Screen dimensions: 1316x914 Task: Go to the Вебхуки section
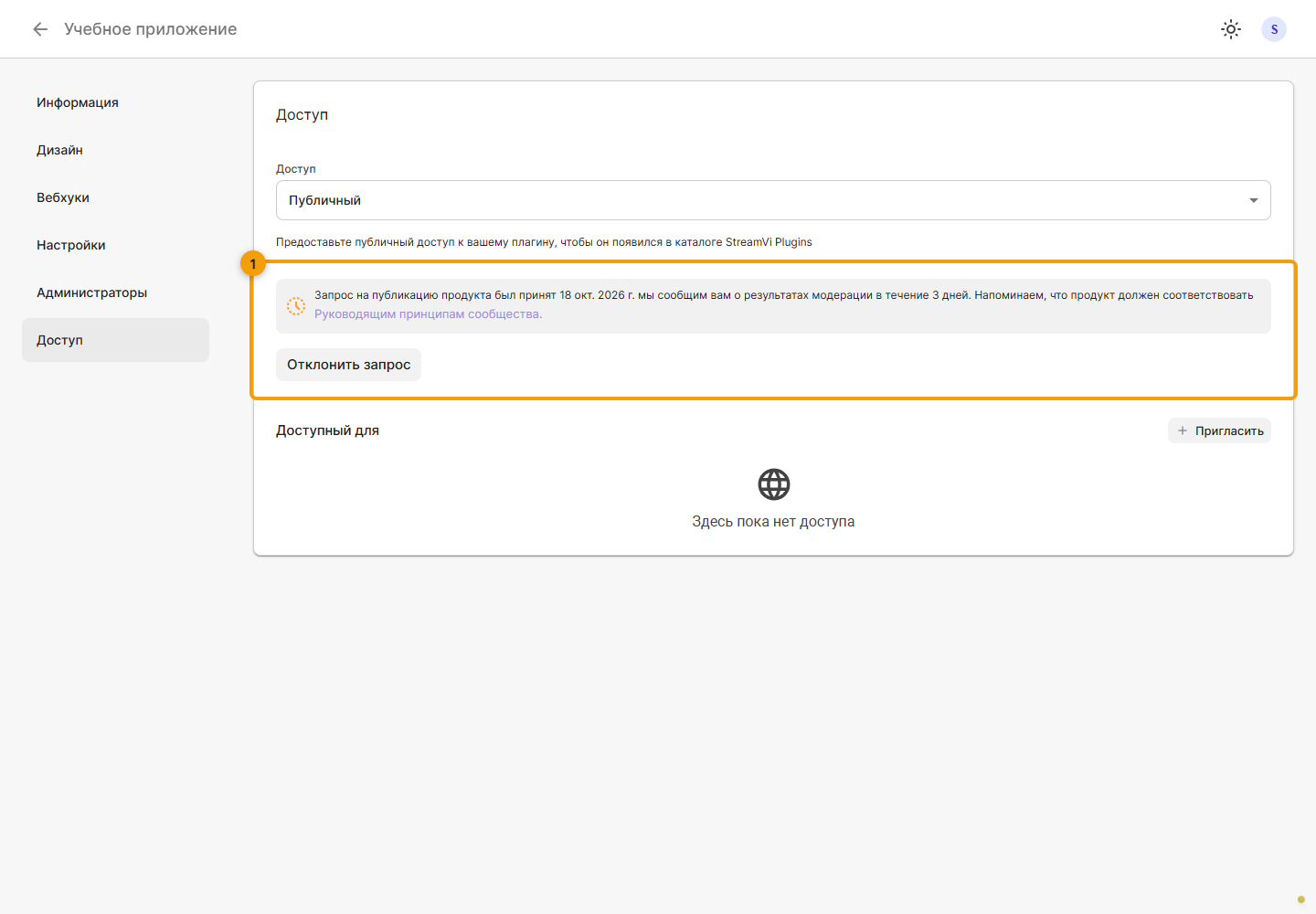click(x=115, y=197)
